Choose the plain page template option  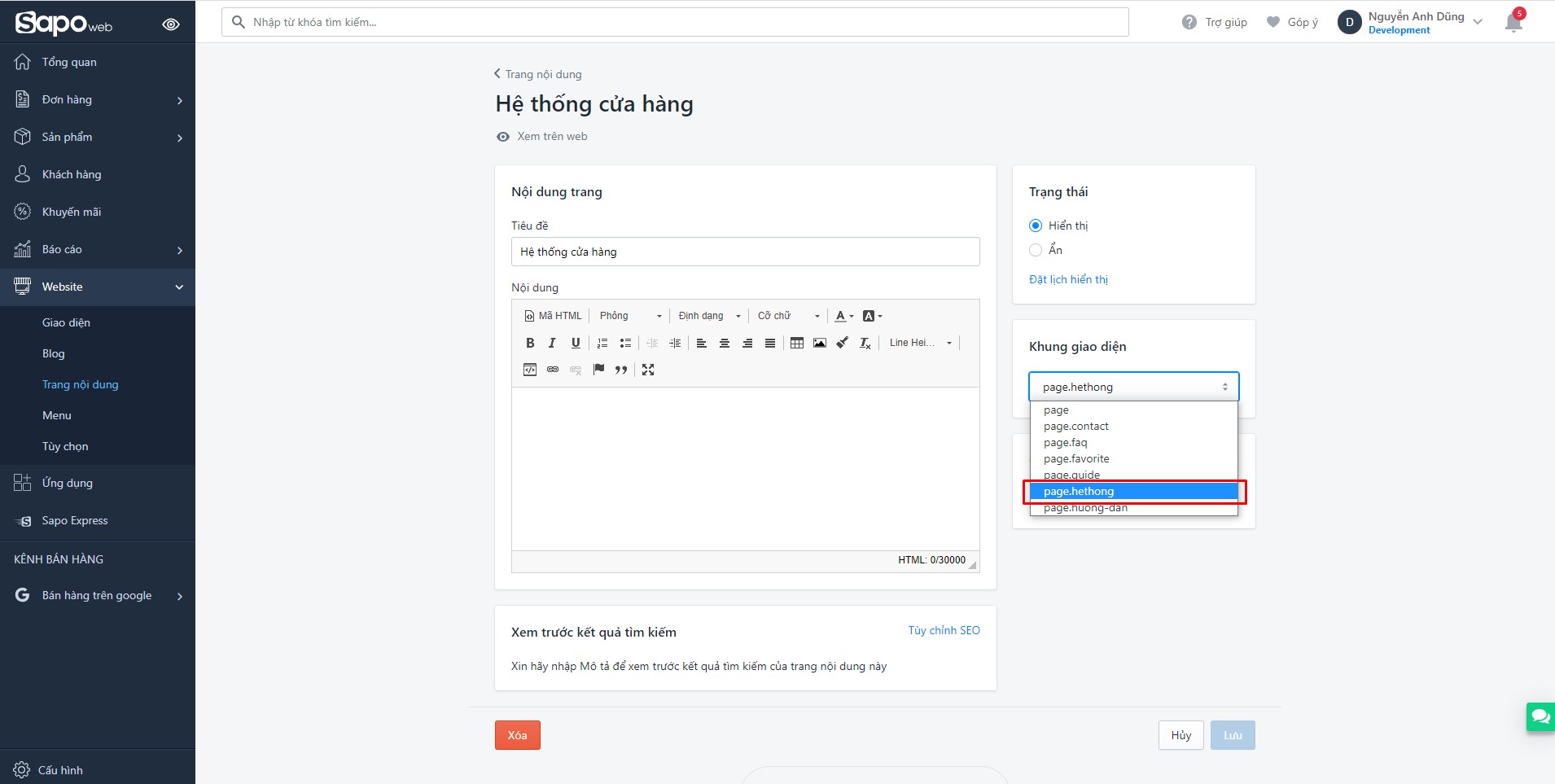click(x=1133, y=410)
